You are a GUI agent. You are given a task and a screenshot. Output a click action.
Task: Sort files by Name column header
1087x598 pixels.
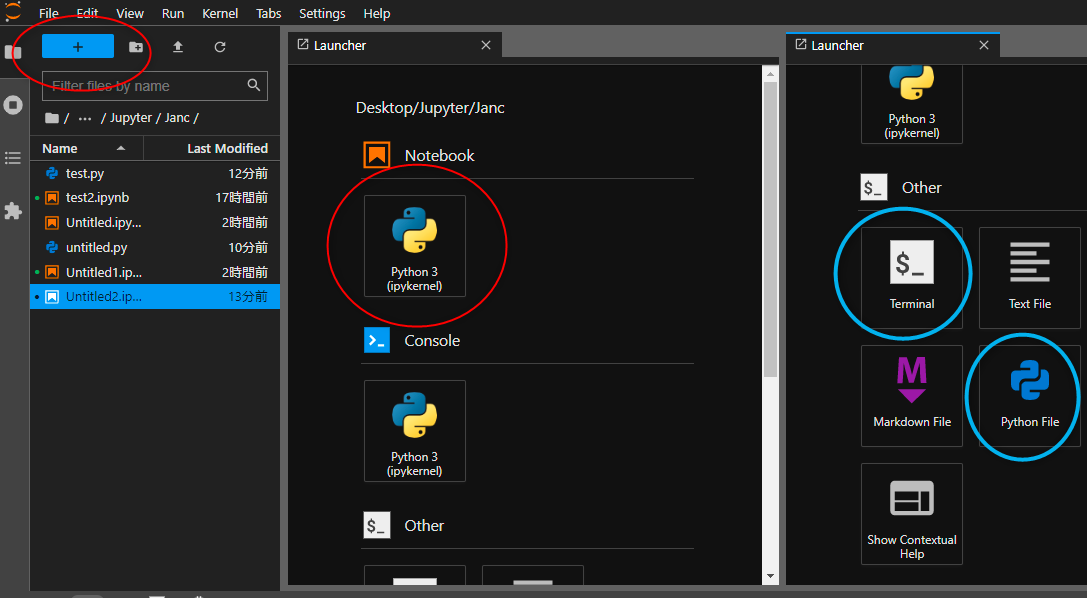coord(60,148)
